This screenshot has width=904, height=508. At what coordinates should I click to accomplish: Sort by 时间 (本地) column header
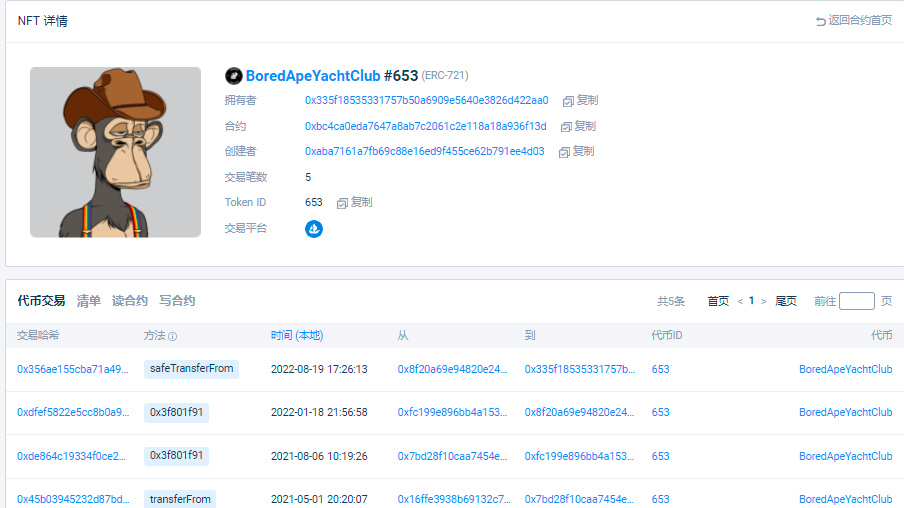click(297, 335)
